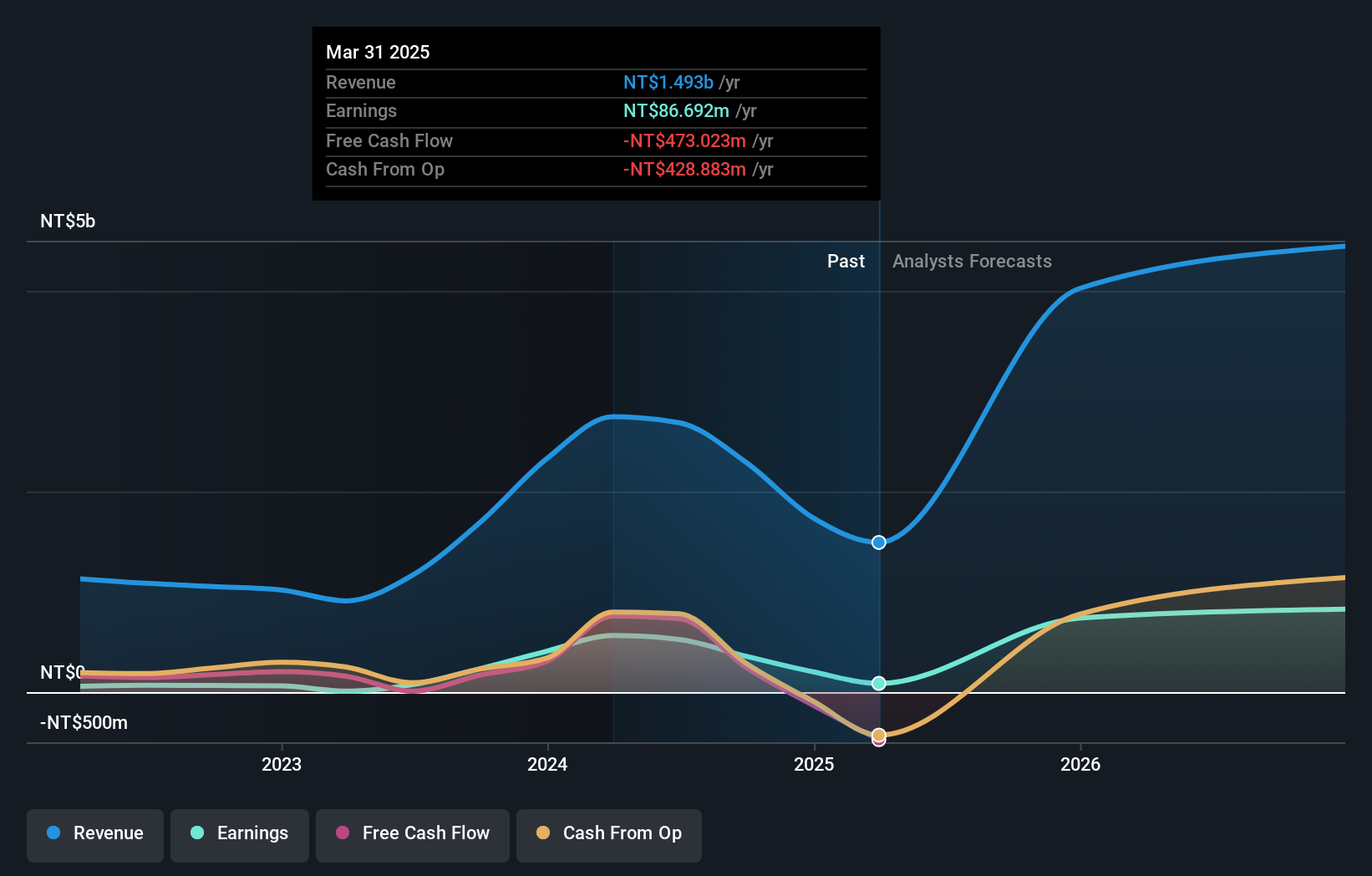Click the -NT$500m y-axis label
This screenshot has width=1372, height=876.
pyautogui.click(x=84, y=722)
